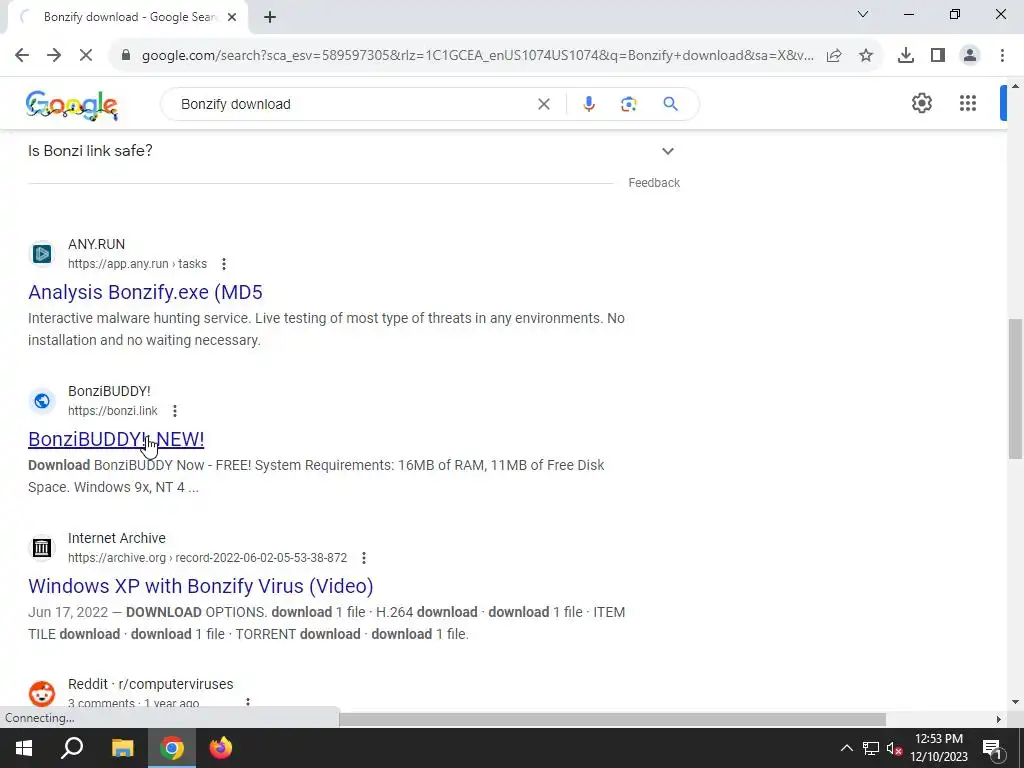Share this page from address bar
Viewport: 1024px width, 768px height.
pyautogui.click(x=834, y=56)
